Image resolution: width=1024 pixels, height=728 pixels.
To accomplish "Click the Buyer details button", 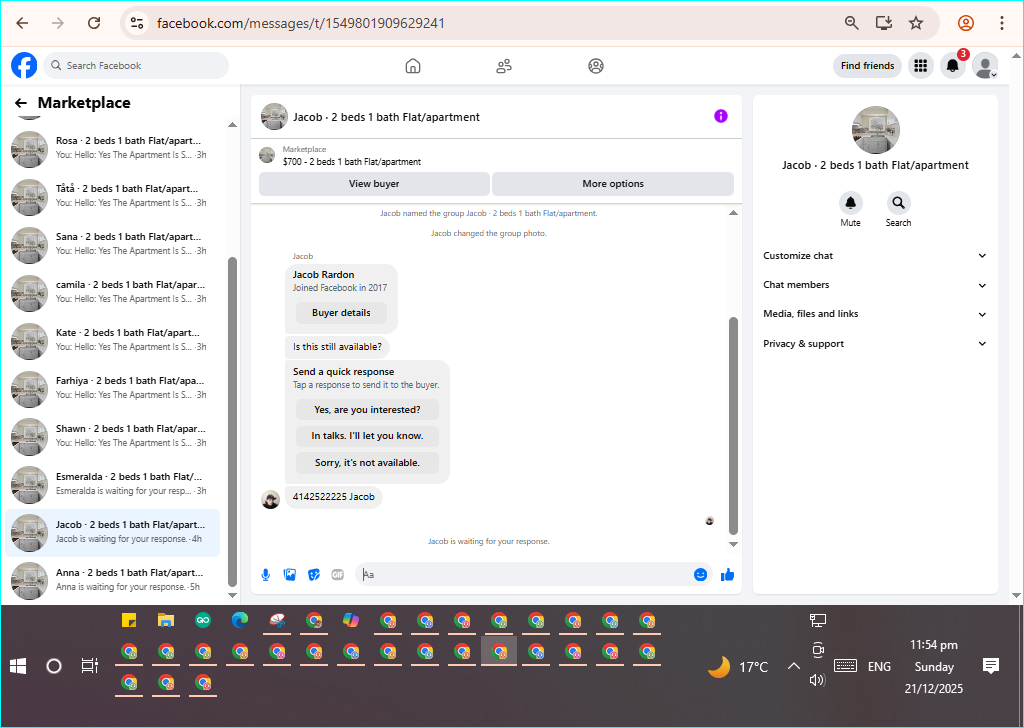I will pyautogui.click(x=341, y=313).
